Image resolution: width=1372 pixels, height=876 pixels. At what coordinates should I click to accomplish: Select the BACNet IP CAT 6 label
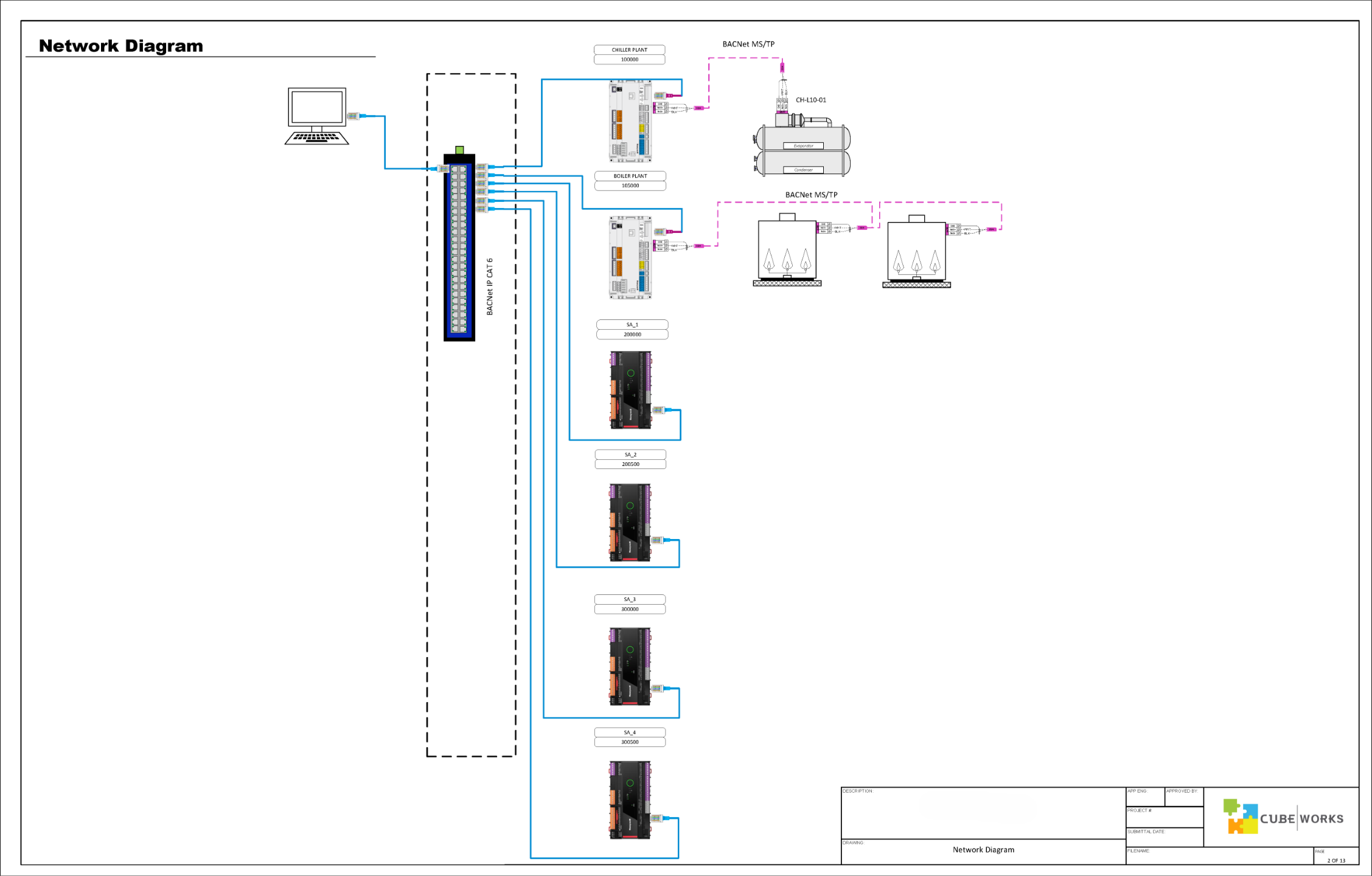[490, 287]
